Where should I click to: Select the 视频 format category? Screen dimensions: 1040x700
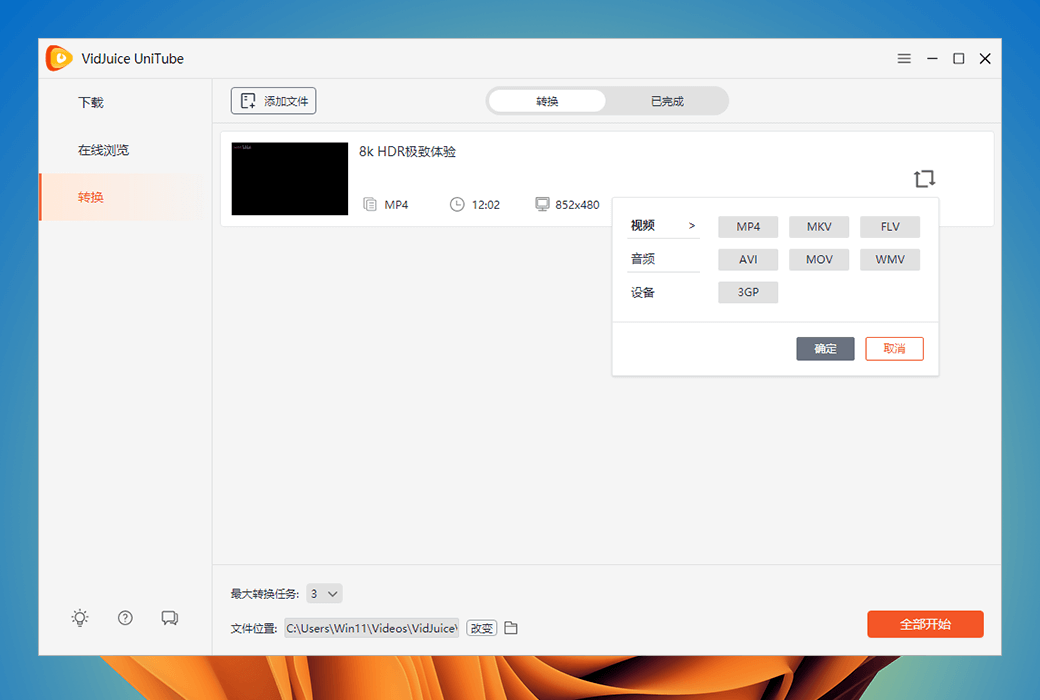coord(663,226)
